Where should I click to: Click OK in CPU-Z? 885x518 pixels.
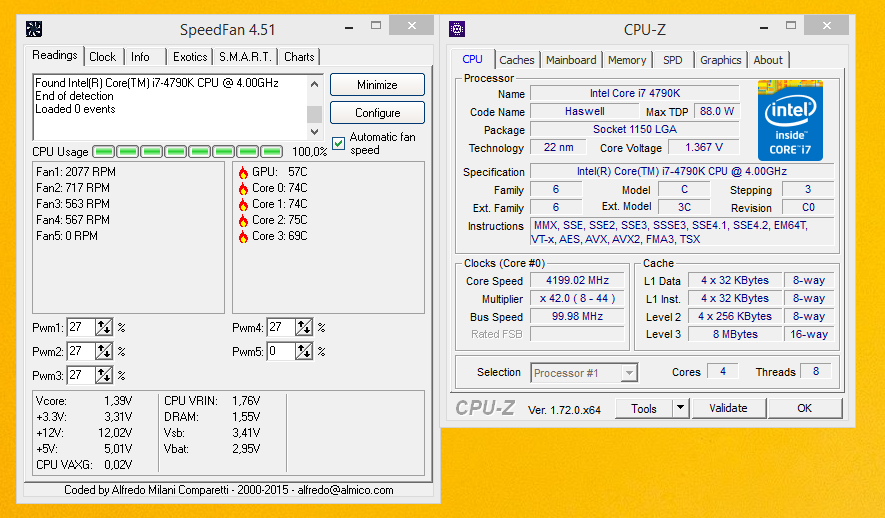[x=805, y=408]
